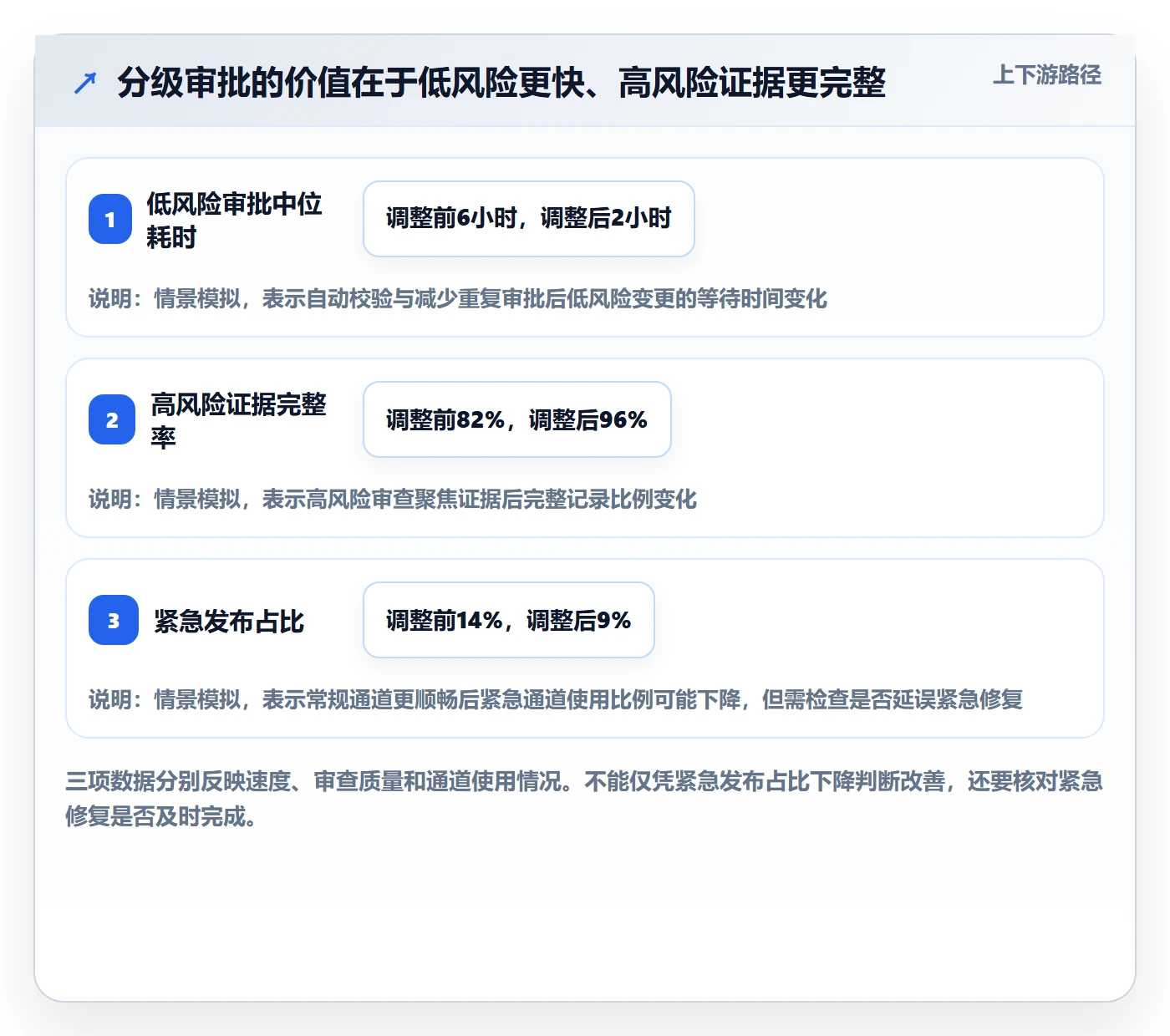Viewport: 1170px width, 1036px height.
Task: Click the 低风险审批中位耗时 heading
Action: 234,220
